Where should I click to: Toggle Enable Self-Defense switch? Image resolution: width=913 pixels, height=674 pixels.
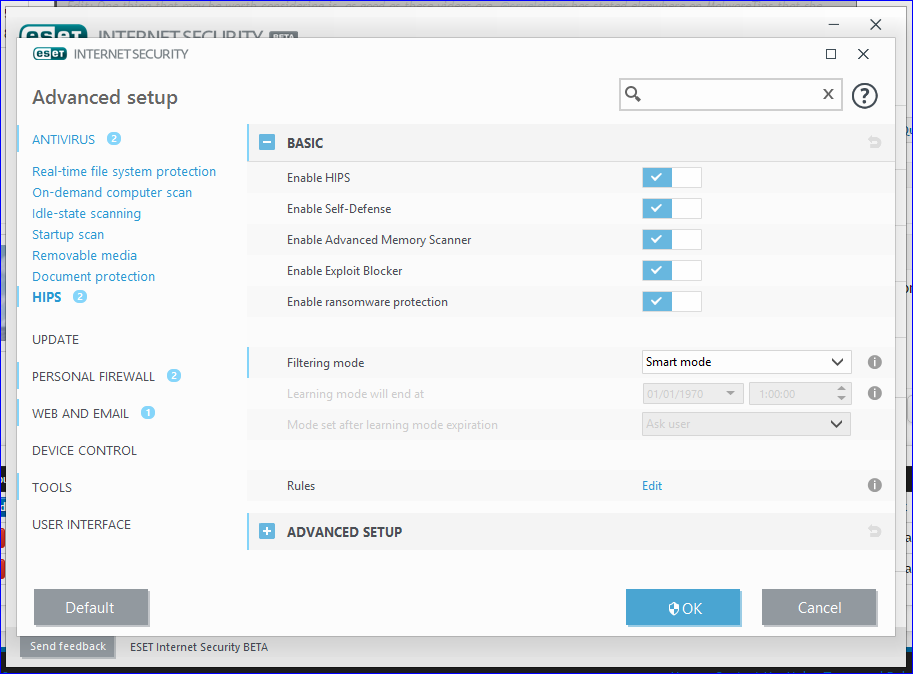[x=672, y=208]
